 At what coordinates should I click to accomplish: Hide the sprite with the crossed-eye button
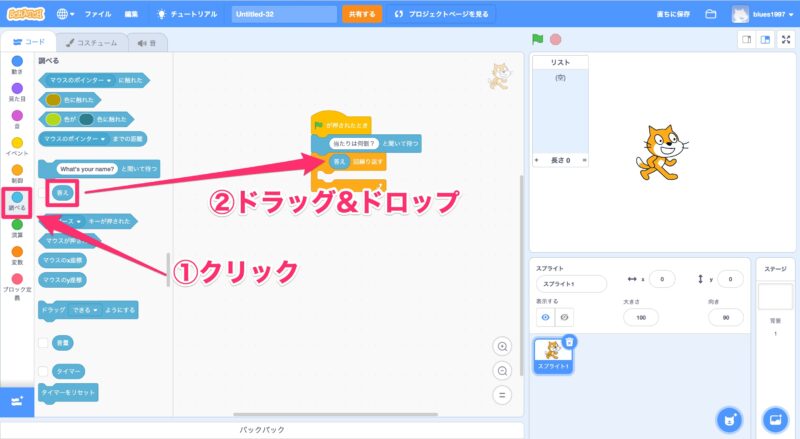pos(563,317)
